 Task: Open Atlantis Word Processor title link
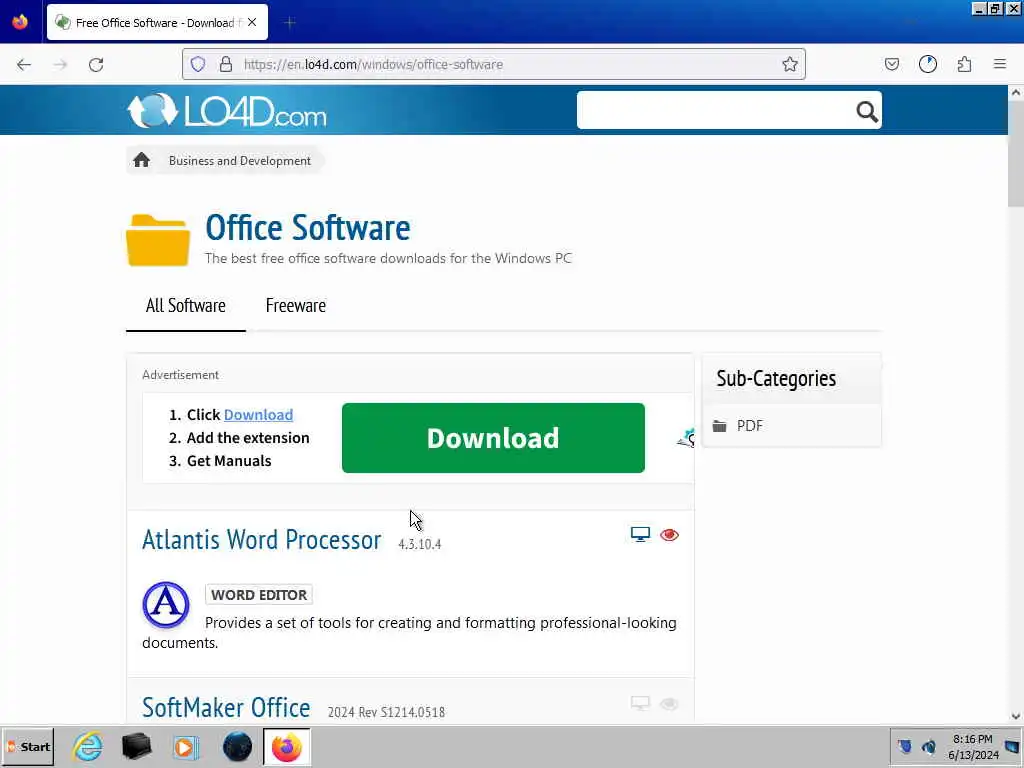pyautogui.click(x=261, y=539)
